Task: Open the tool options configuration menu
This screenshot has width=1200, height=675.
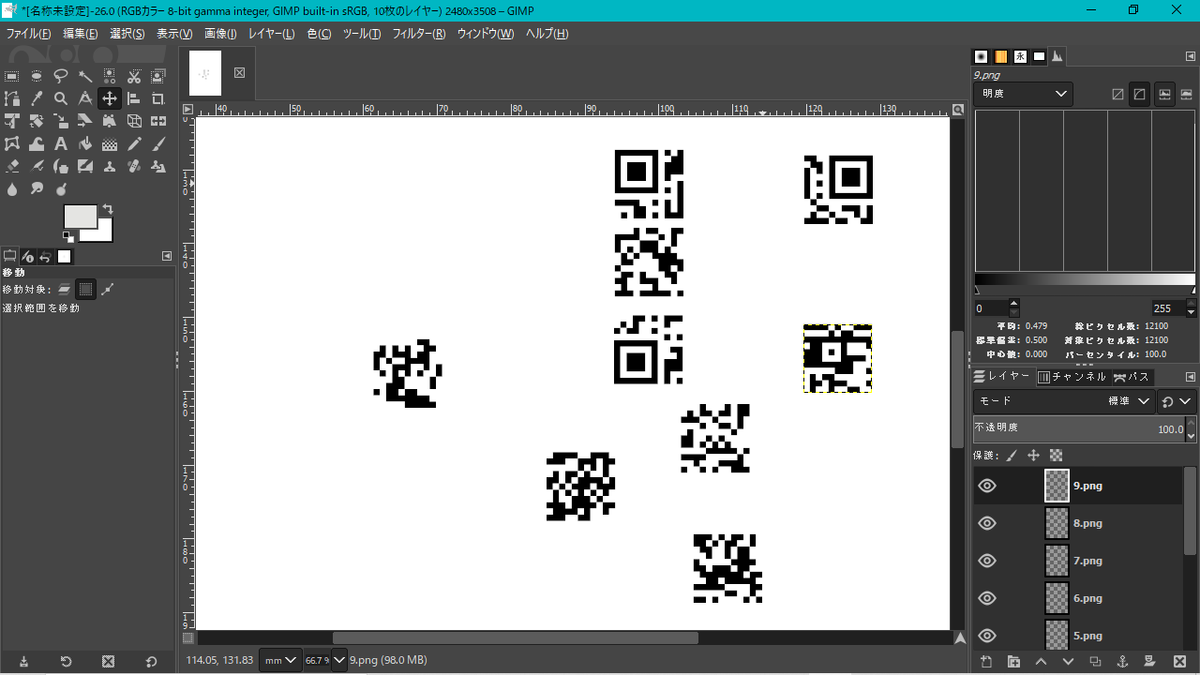Action: [167, 256]
